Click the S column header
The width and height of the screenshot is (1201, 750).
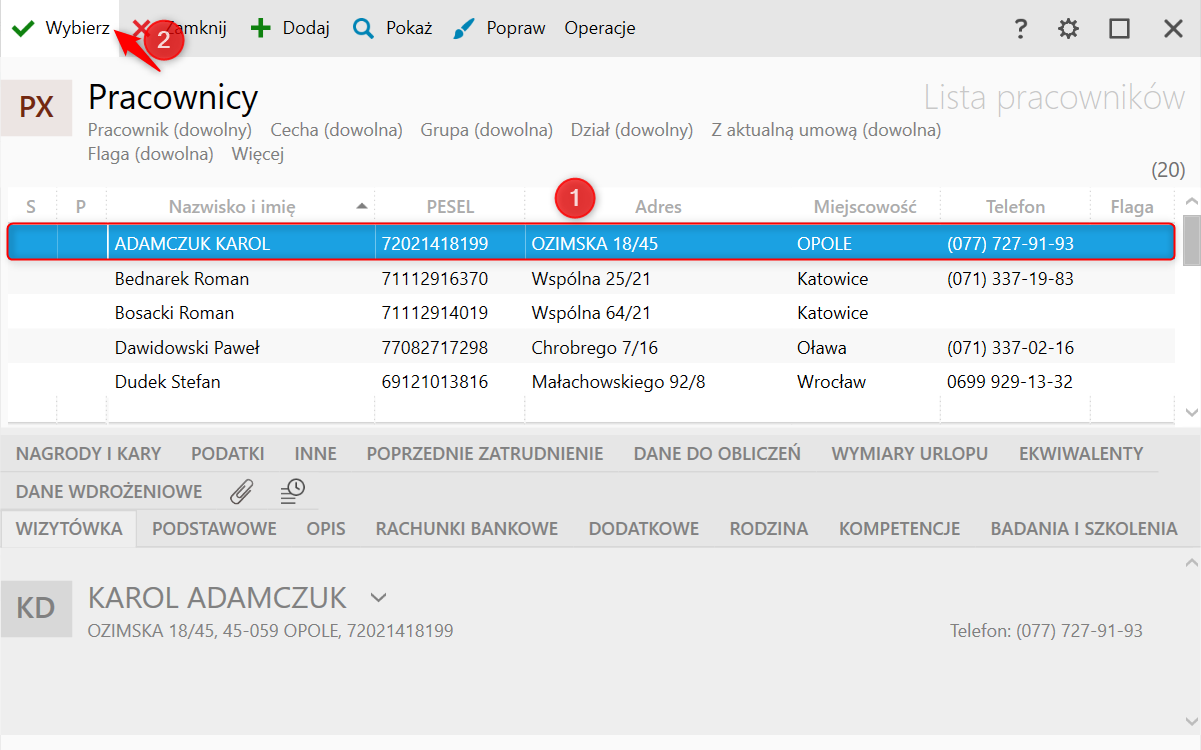[31, 207]
